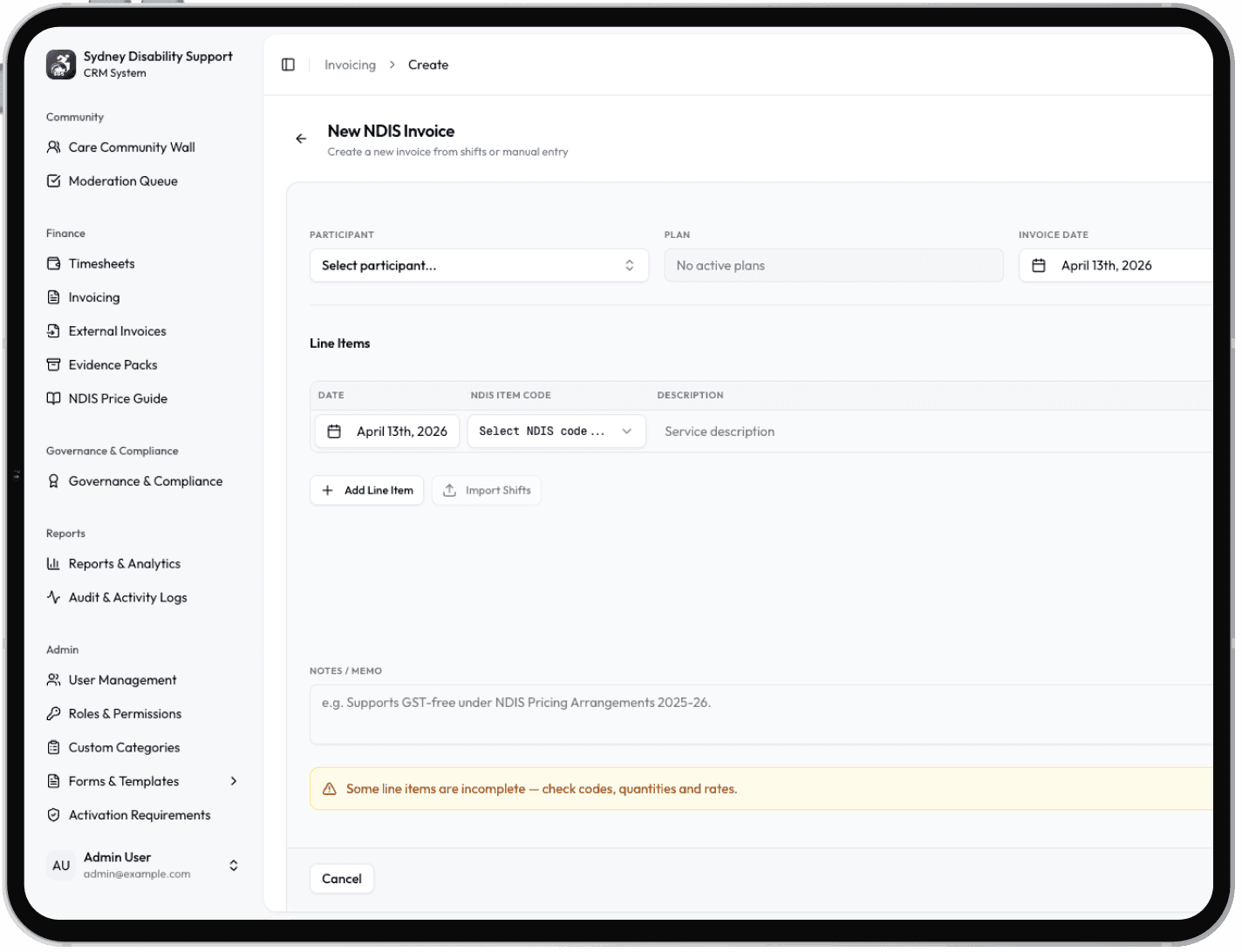Open Timesheets in the Finance menu
Image resolution: width=1242 pixels, height=952 pixels.
point(102,264)
